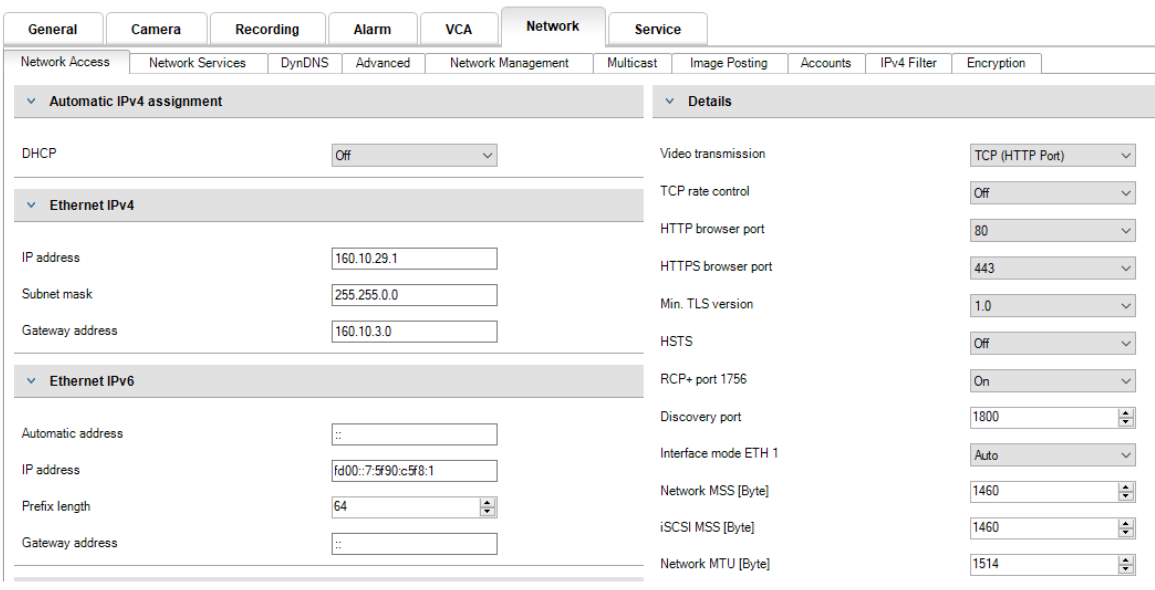Open the Min. TLS version dropdown
The height and width of the screenshot is (590, 1155).
click(1052, 306)
